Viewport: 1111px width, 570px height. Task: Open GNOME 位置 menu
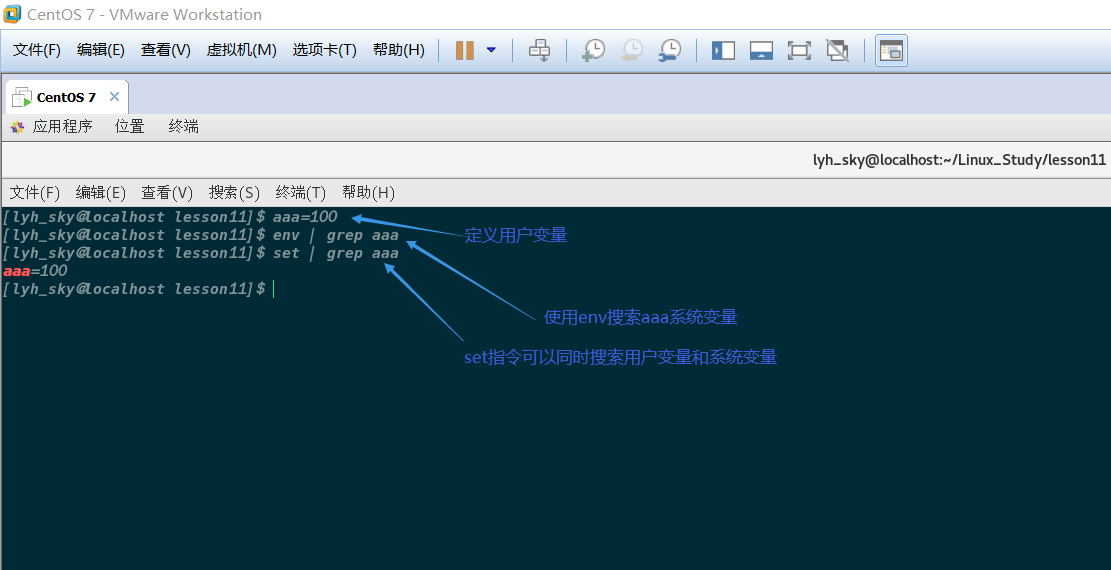point(130,127)
